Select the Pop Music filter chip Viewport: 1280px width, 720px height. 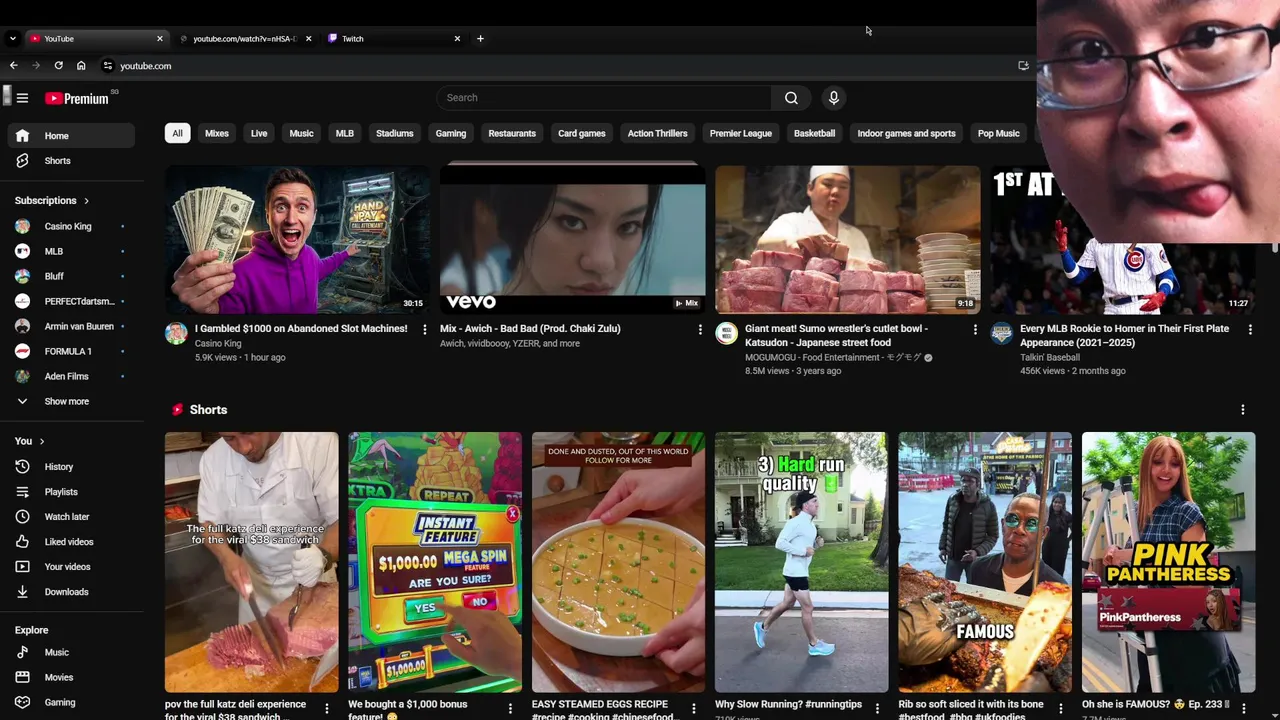click(998, 133)
